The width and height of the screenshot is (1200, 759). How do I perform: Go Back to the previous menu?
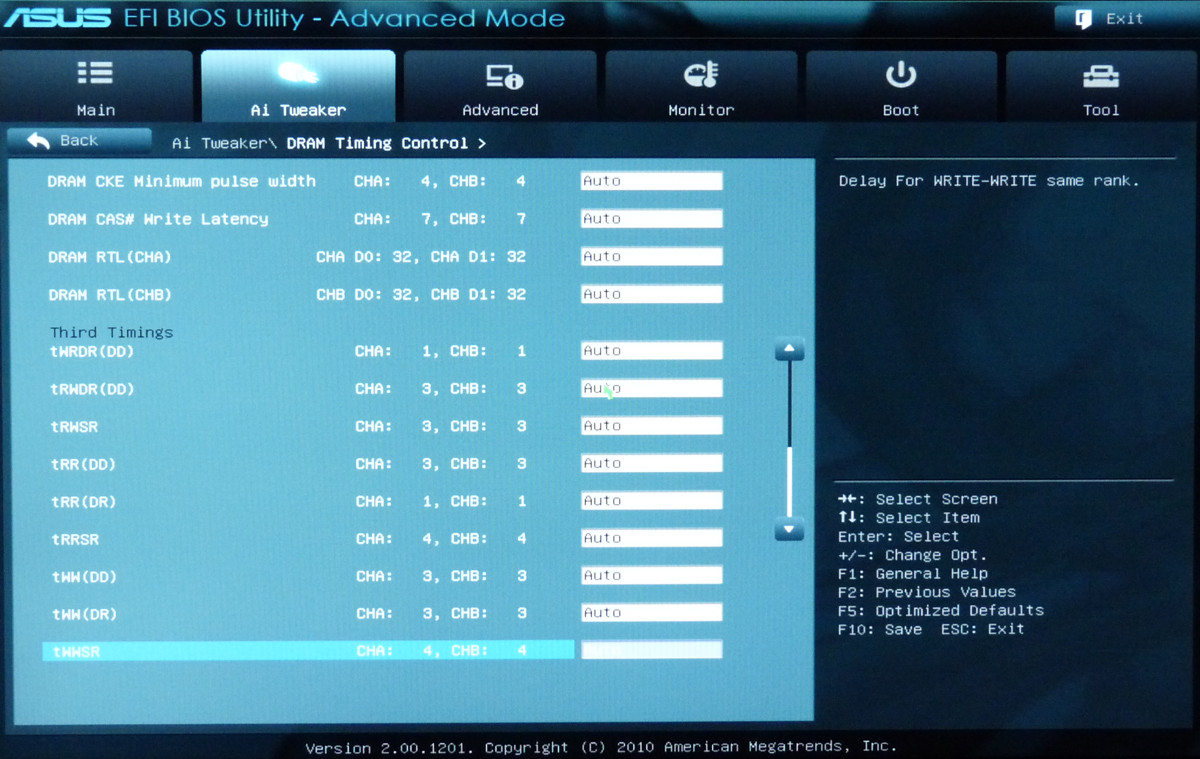point(80,140)
